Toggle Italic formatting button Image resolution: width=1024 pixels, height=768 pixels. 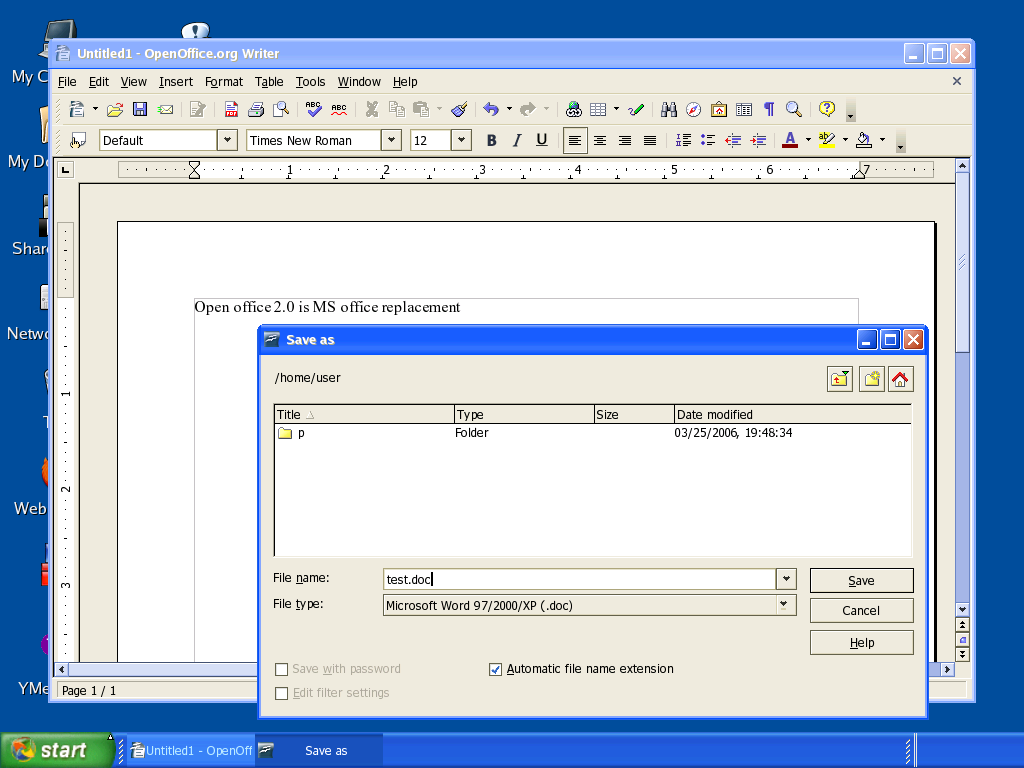pos(517,140)
